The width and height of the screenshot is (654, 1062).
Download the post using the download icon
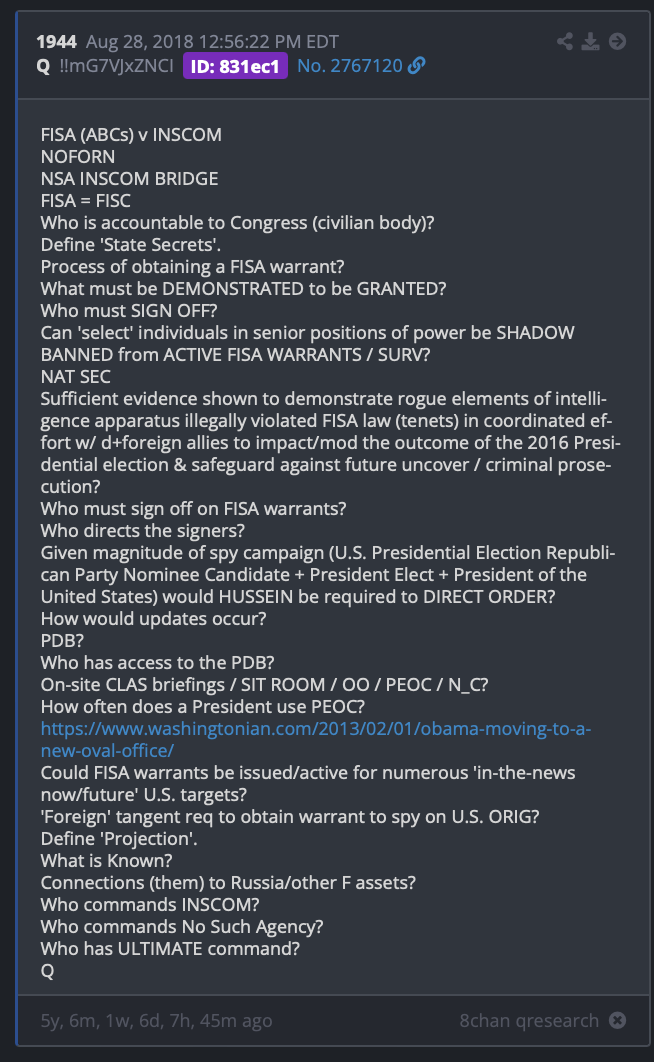(x=590, y=42)
